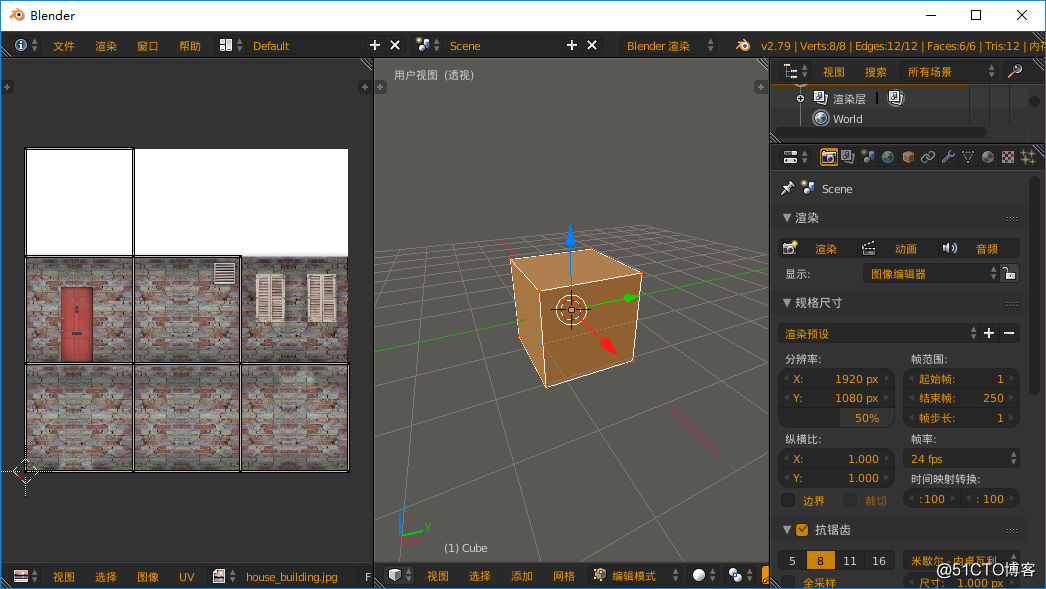The image size is (1046, 589).
Task: Click the scene browse icon
Action: (428, 45)
